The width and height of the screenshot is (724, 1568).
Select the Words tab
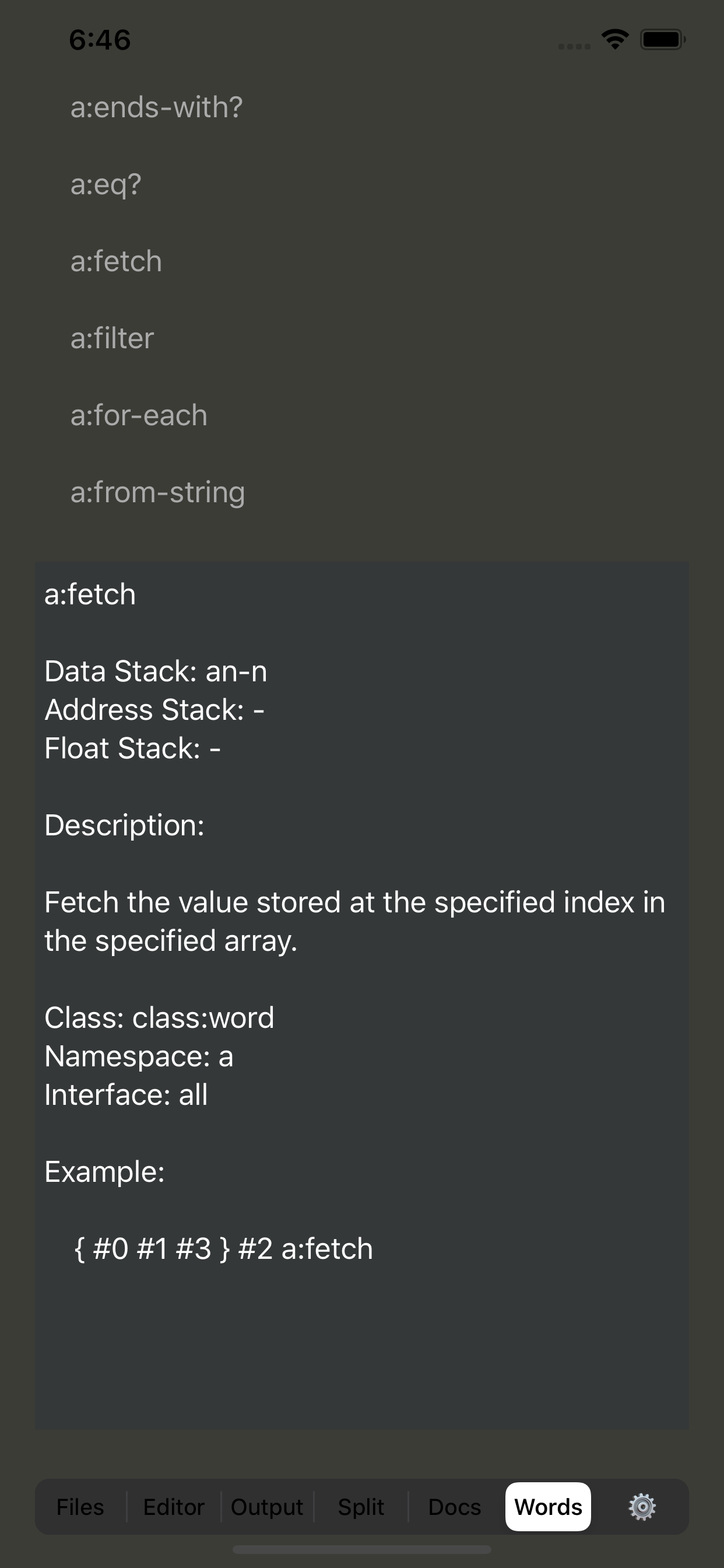(547, 1507)
